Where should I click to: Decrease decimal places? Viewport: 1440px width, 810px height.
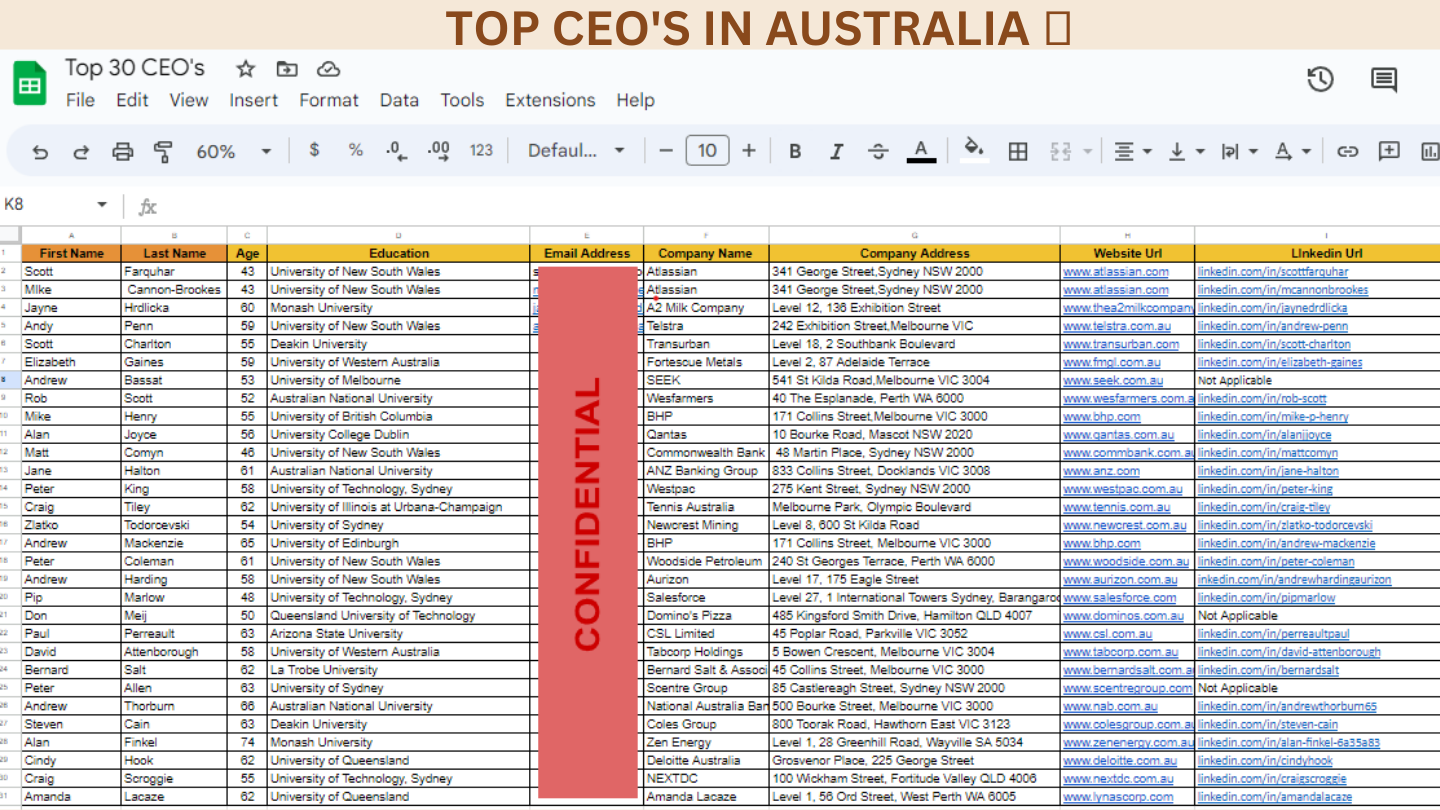[397, 151]
